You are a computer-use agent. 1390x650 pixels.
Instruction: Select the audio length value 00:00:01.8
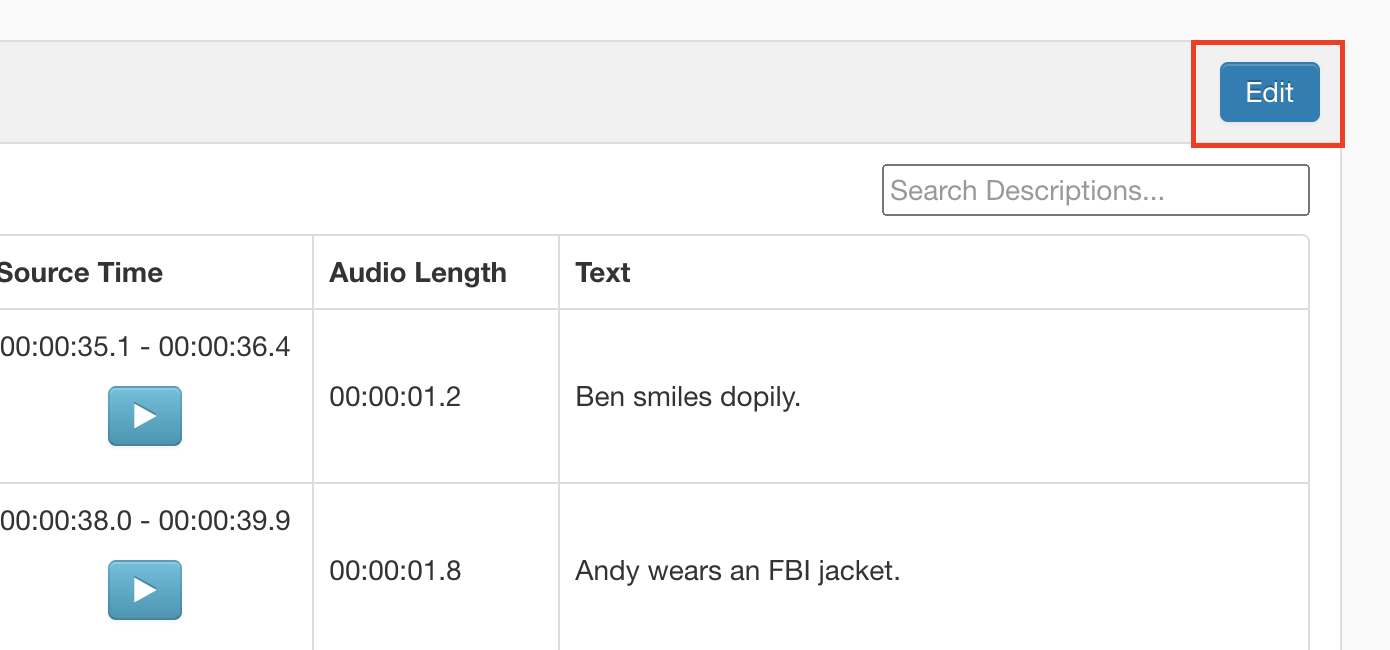[x=395, y=571]
